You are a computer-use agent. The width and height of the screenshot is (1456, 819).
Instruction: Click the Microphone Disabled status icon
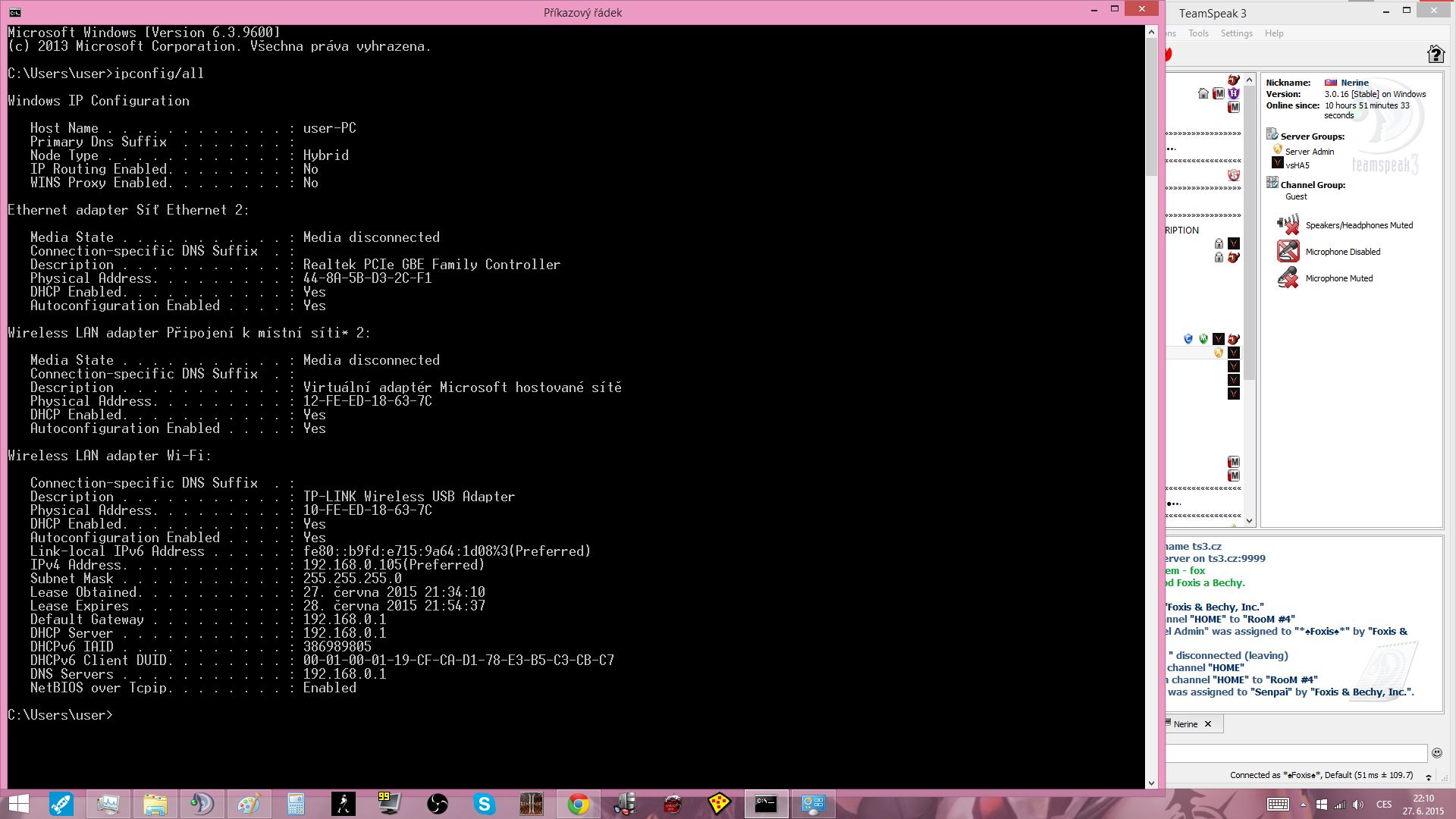1288,251
